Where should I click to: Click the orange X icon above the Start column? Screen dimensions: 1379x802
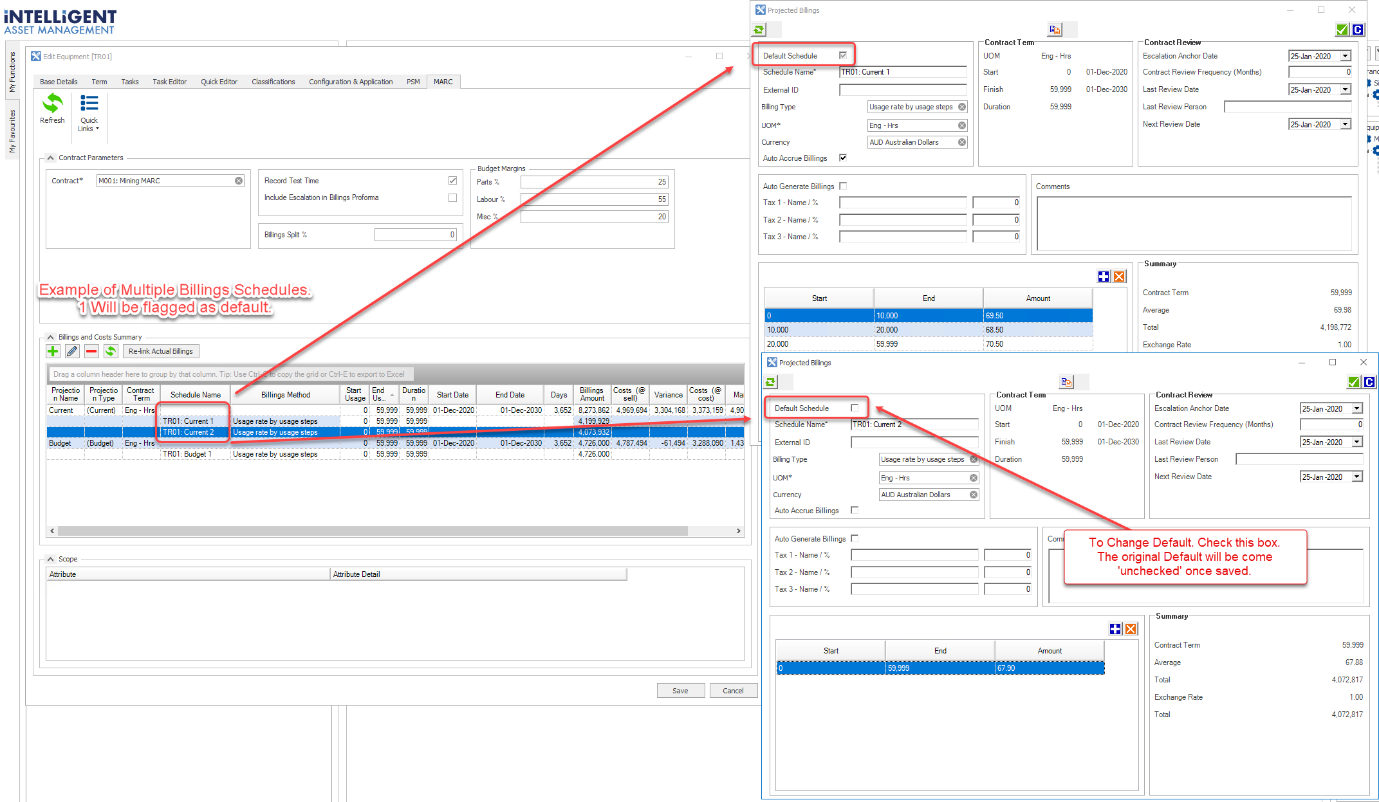(1119, 275)
